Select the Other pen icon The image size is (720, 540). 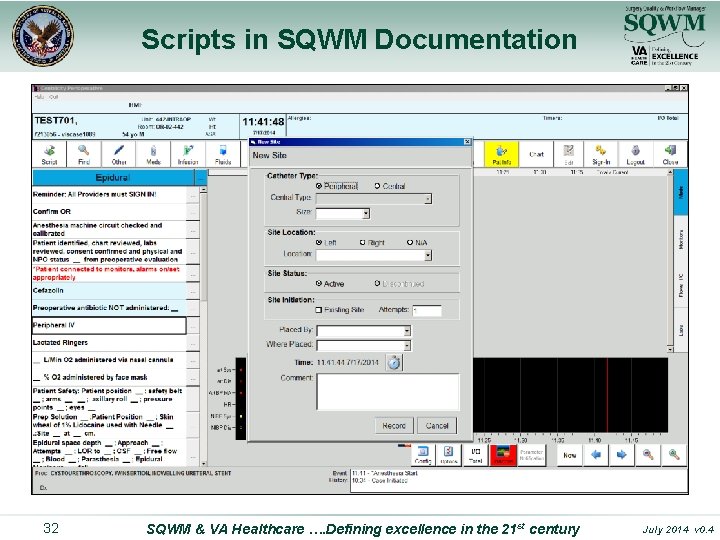coord(118,154)
